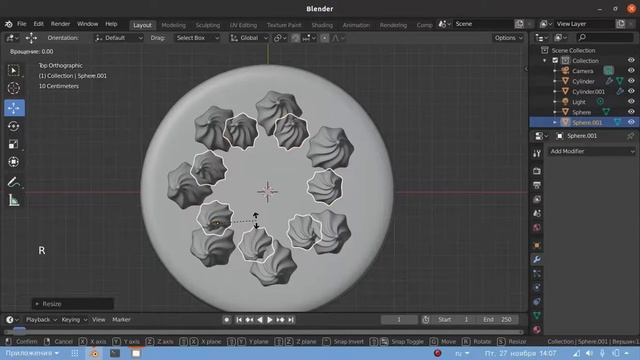Hide Sphere.001 in the outliner
Viewport: 640px width, 360px height.
click(x=631, y=122)
